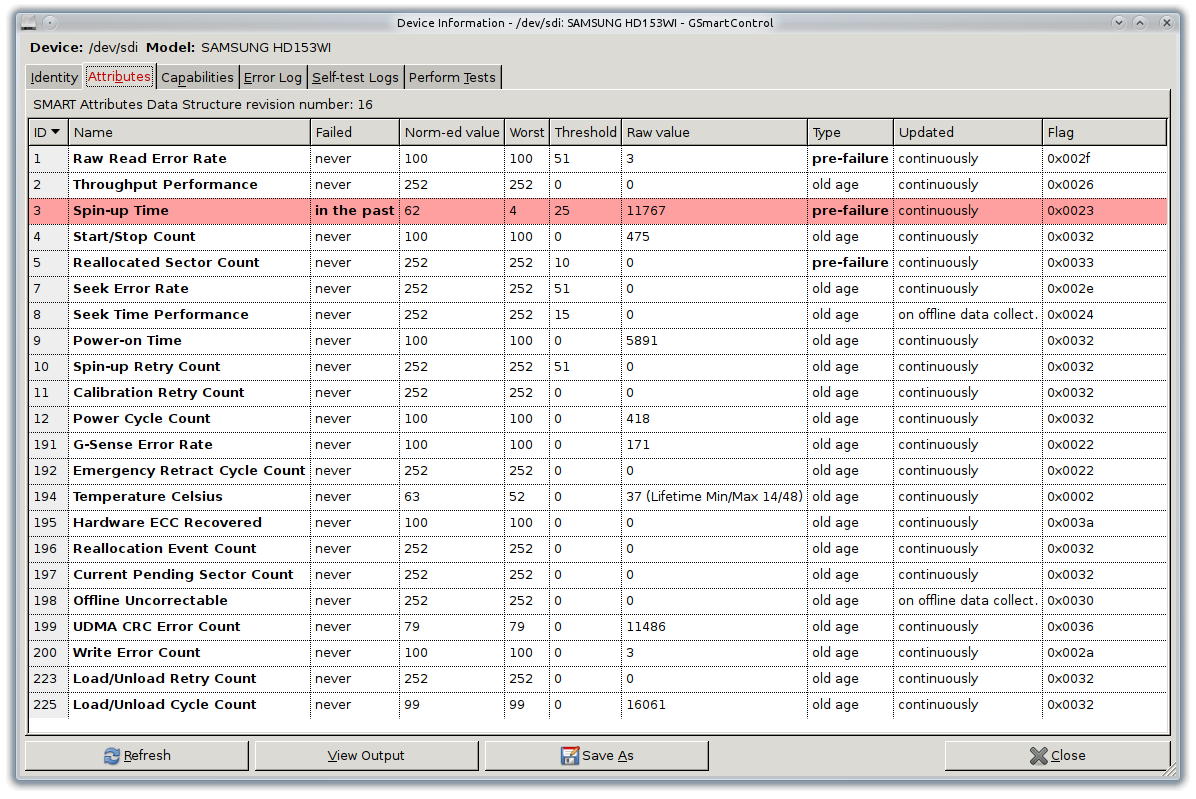The height and width of the screenshot is (799, 1196).
Task: Select the Load/Unload Cycle Count row
Action: 598,704
